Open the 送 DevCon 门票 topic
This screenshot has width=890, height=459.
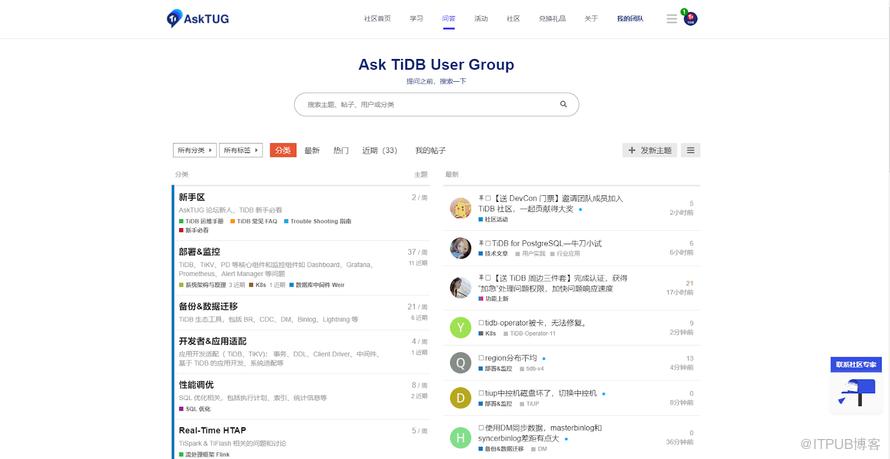pos(551,204)
